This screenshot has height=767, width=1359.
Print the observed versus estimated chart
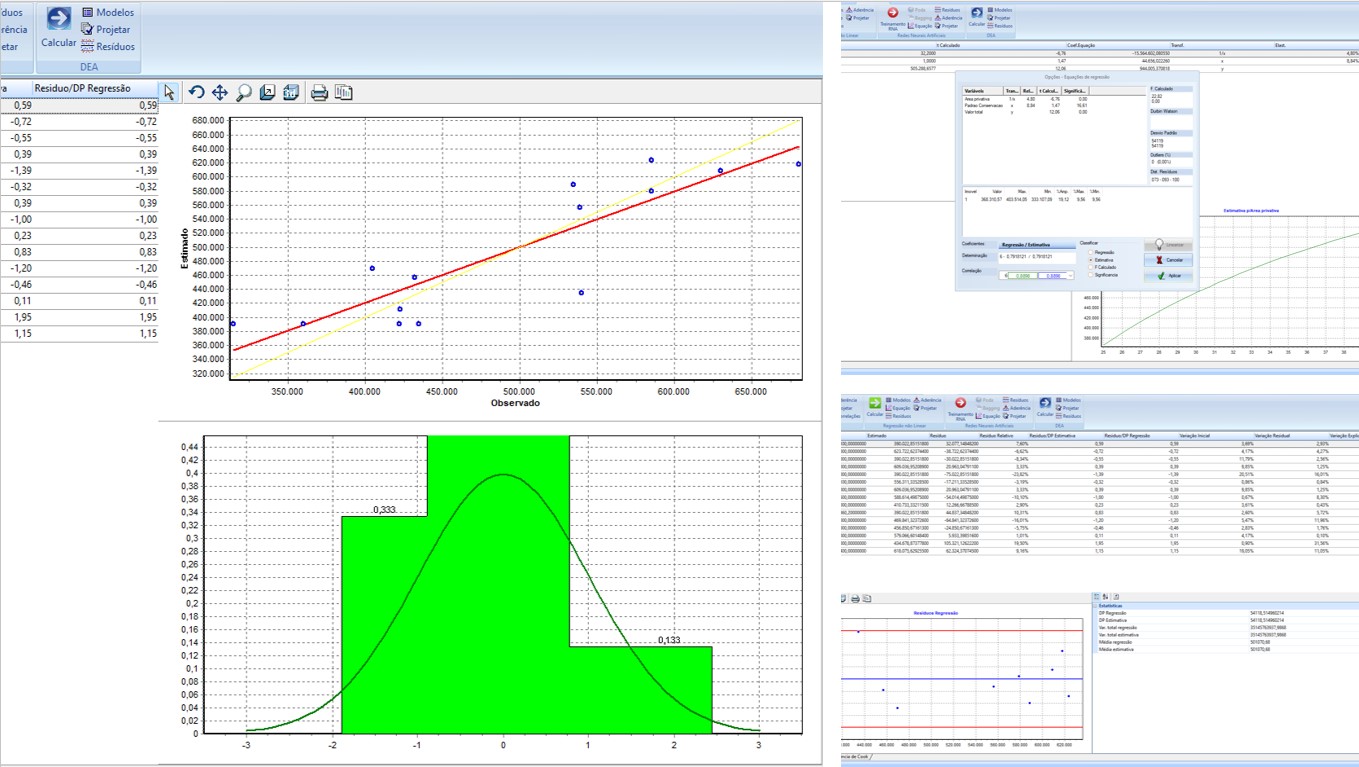(x=319, y=92)
